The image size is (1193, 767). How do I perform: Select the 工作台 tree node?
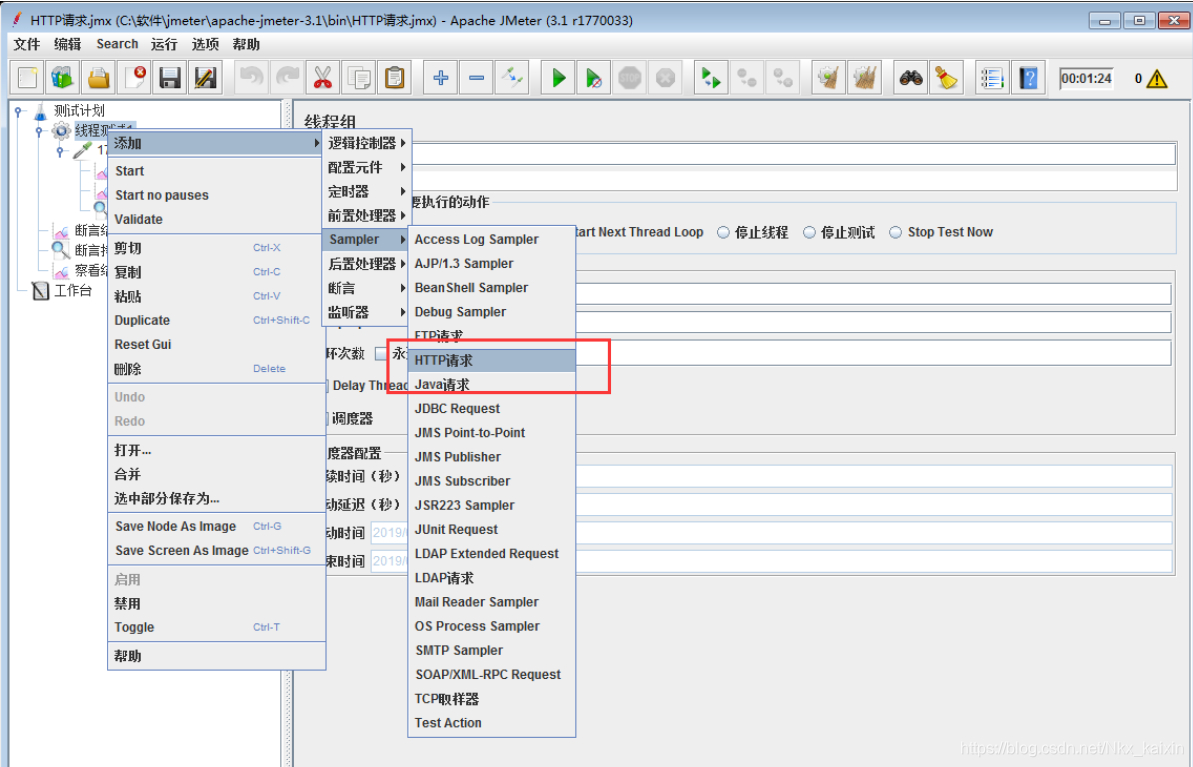(x=73, y=291)
